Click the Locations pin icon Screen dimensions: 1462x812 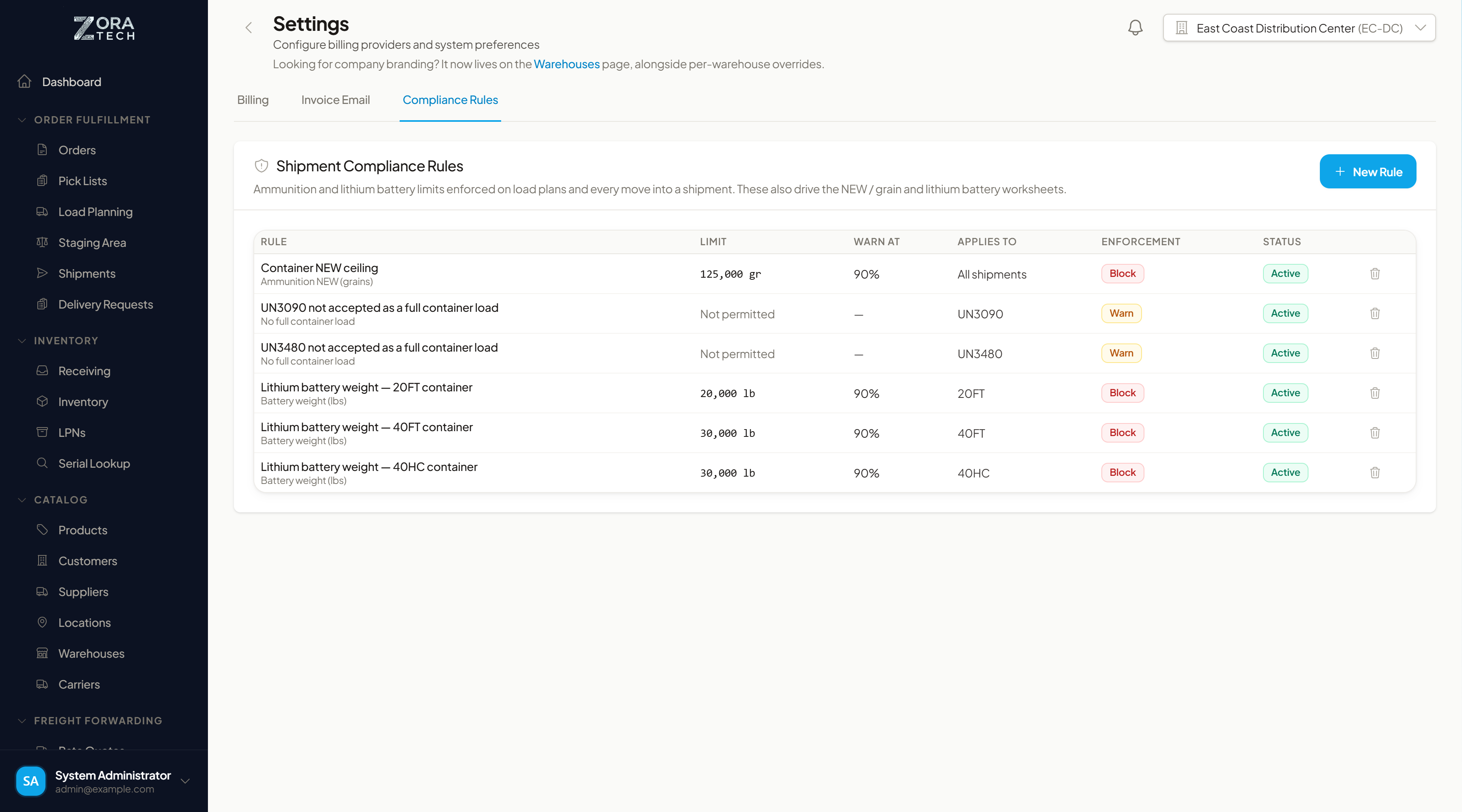tap(42, 622)
